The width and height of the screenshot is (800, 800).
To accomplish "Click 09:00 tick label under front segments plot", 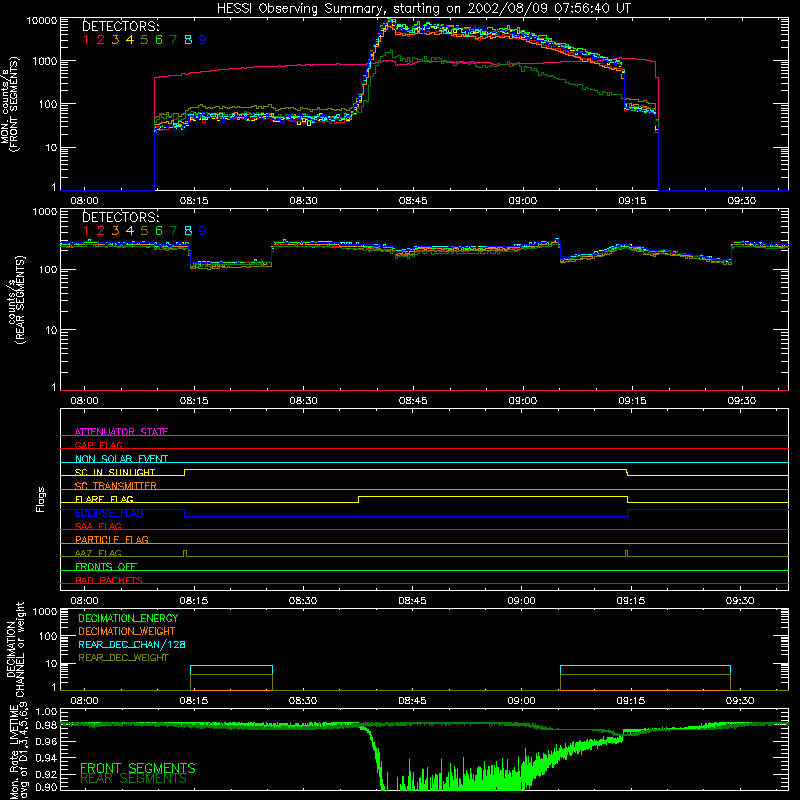I will point(522,201).
